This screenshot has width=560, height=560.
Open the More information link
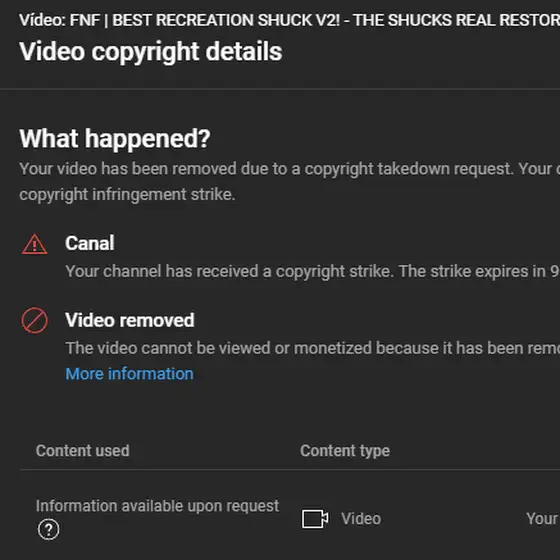[129, 374]
